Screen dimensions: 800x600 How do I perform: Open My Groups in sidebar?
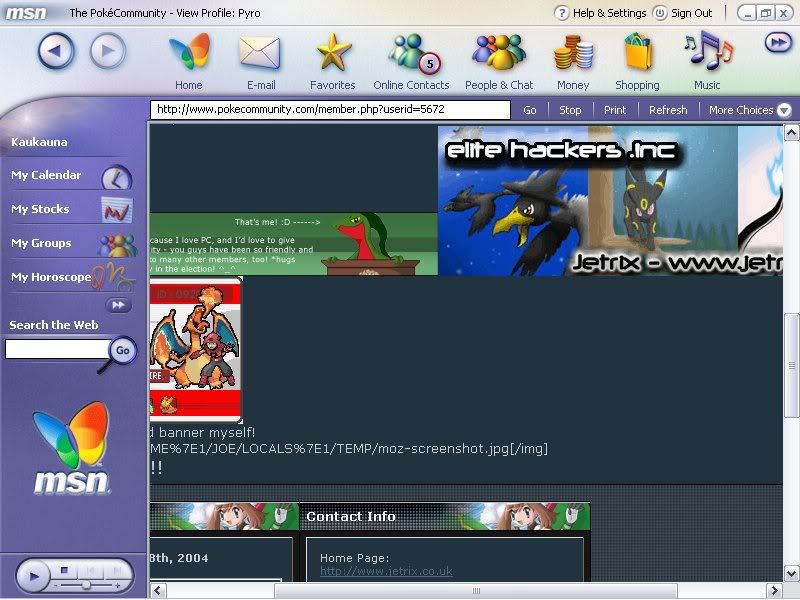tap(41, 243)
